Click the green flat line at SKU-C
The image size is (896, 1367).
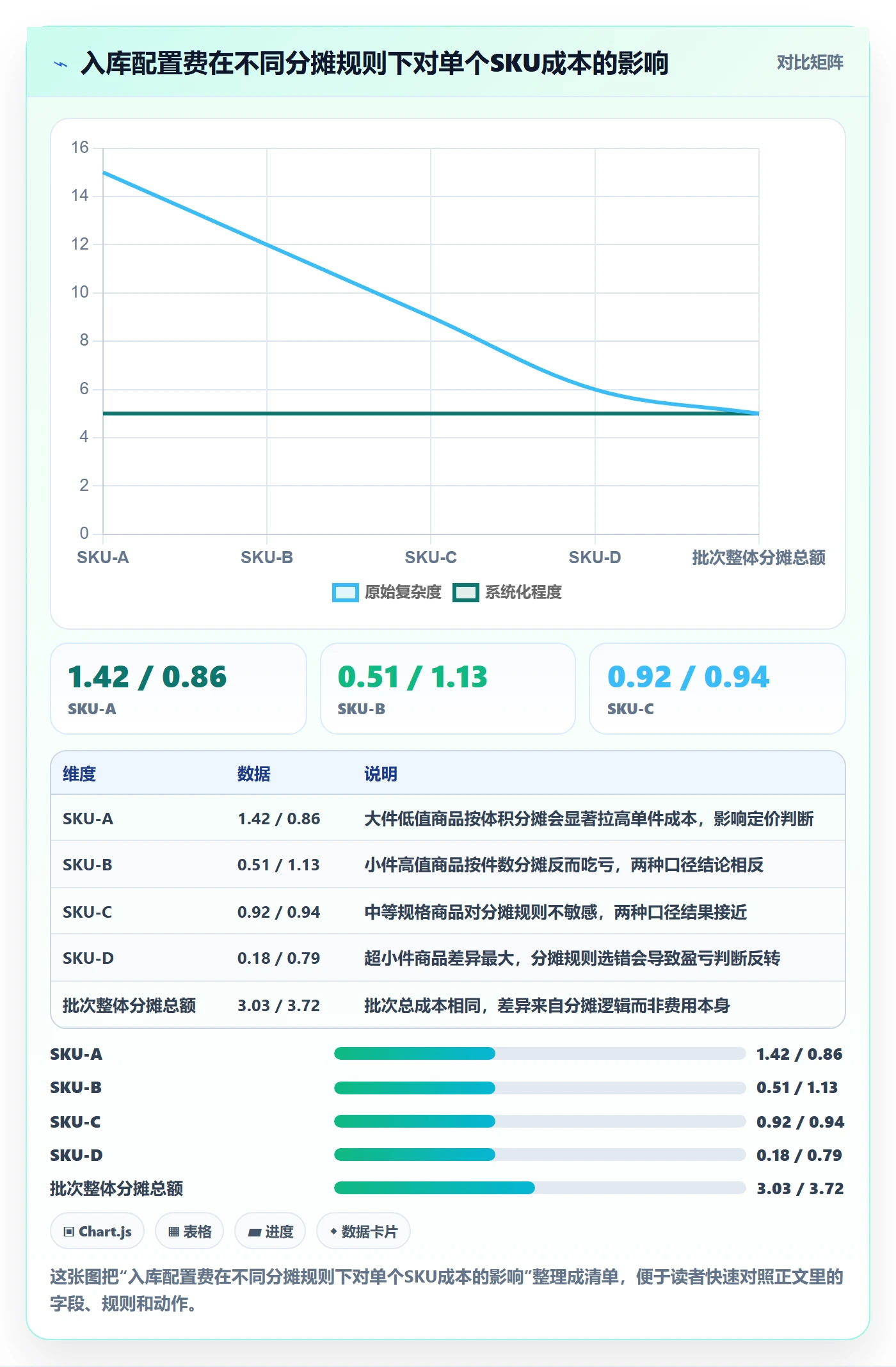point(431,413)
